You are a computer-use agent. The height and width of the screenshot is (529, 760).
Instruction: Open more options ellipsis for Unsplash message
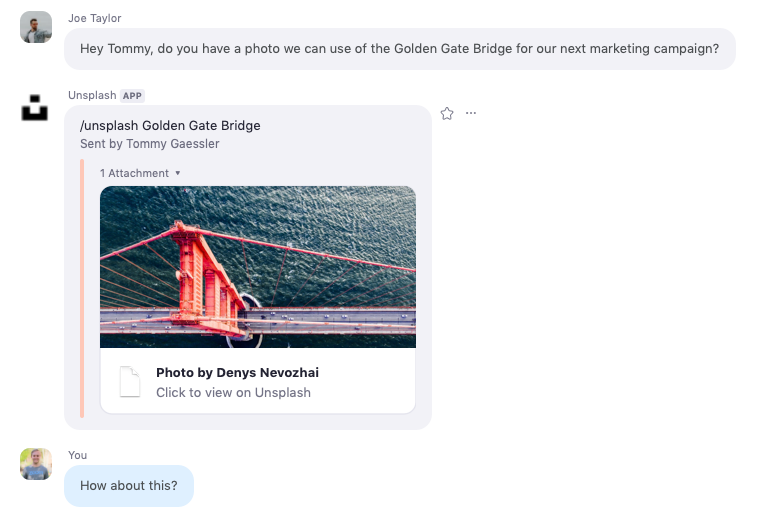[x=471, y=113]
